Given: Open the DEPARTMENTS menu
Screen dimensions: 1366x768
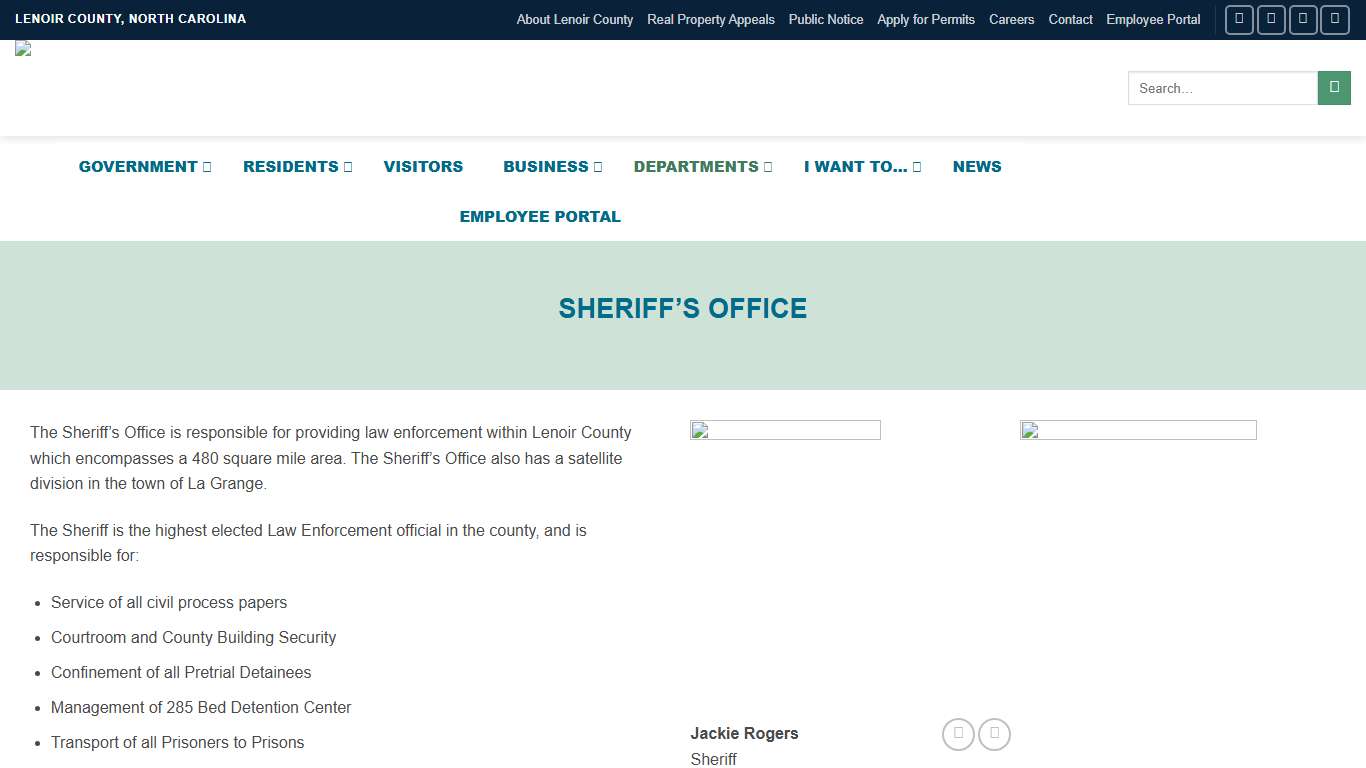Looking at the screenshot, I should tap(696, 166).
